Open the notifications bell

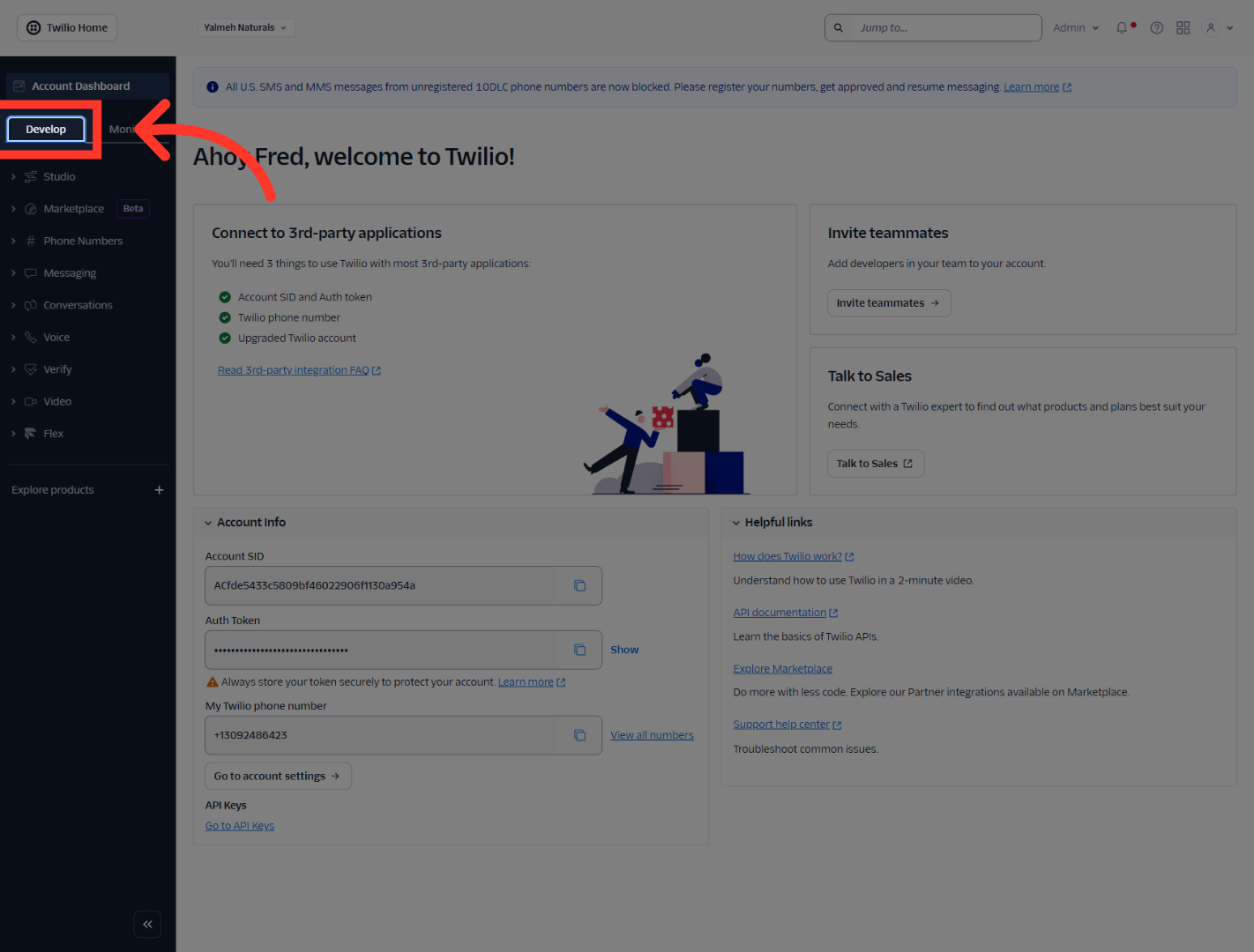(x=1122, y=27)
